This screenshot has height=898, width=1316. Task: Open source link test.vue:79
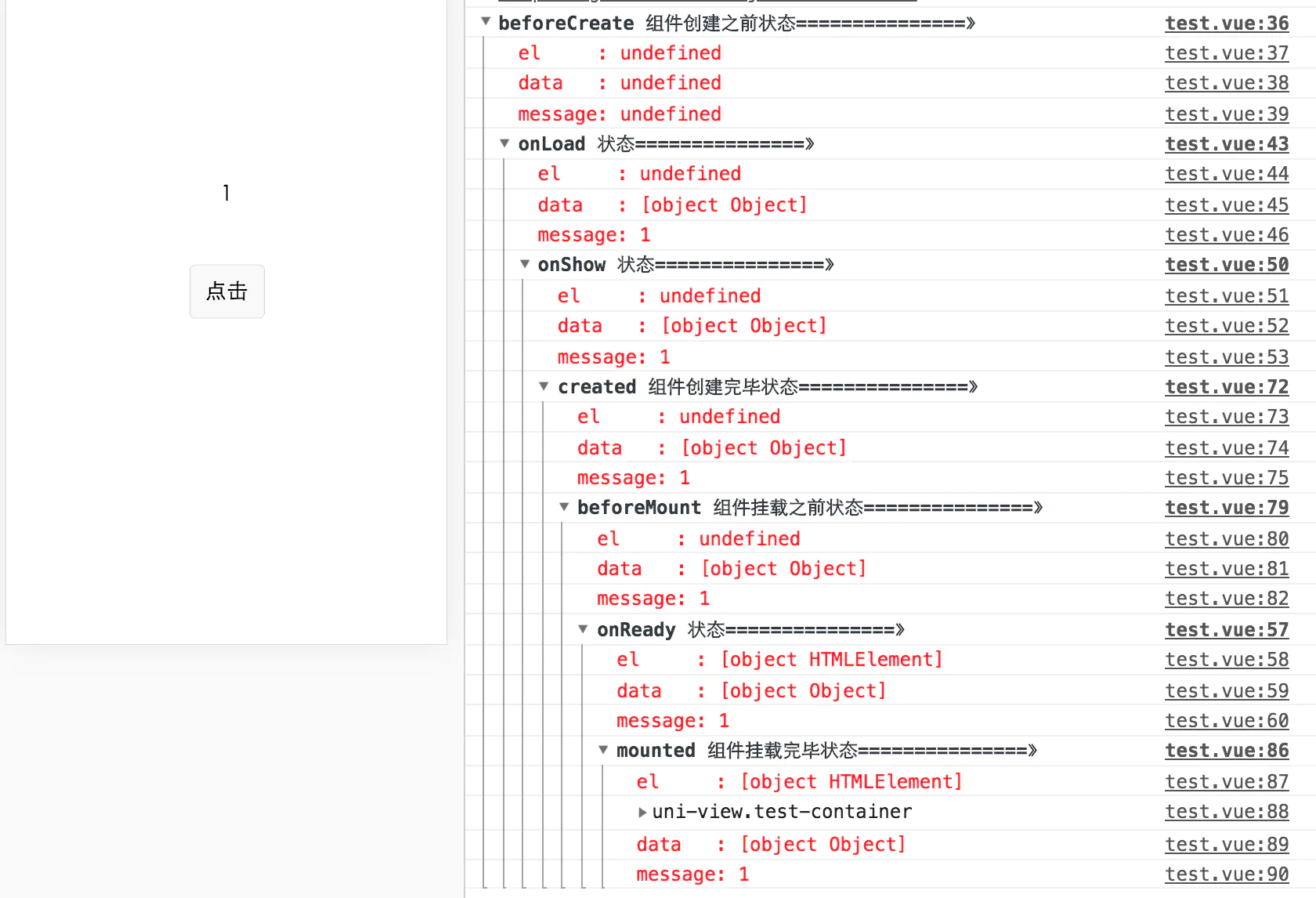click(x=1227, y=508)
